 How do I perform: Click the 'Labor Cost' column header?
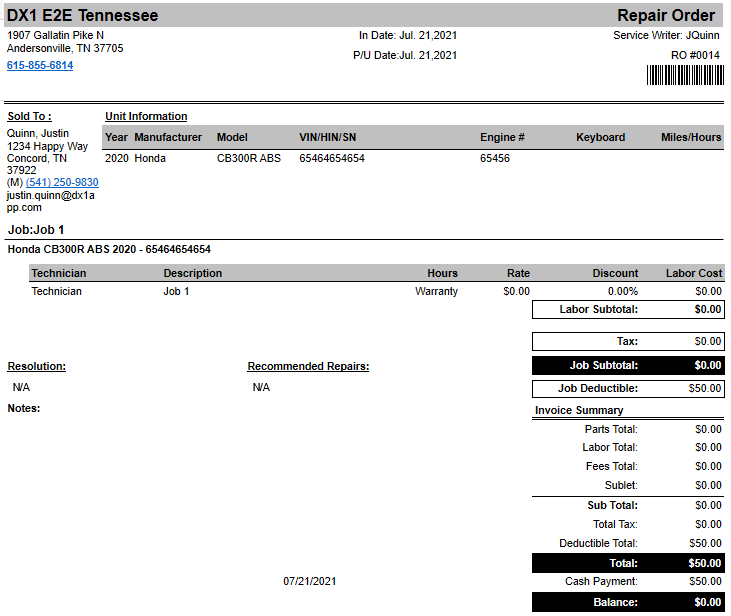point(694,273)
